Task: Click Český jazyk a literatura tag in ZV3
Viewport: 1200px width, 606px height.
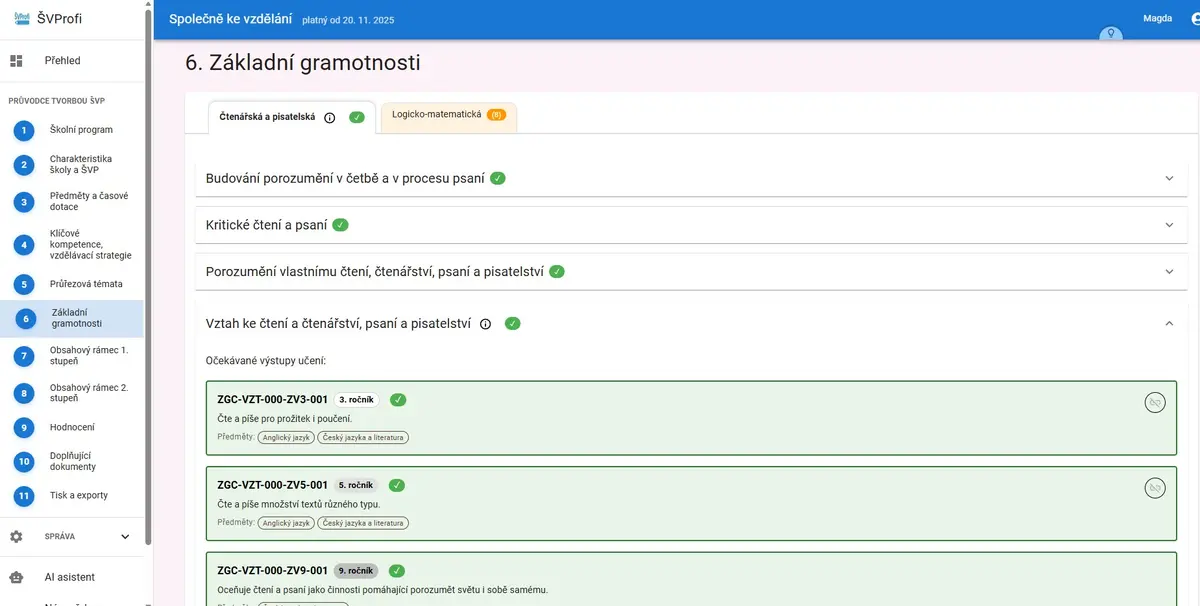Action: (x=363, y=437)
